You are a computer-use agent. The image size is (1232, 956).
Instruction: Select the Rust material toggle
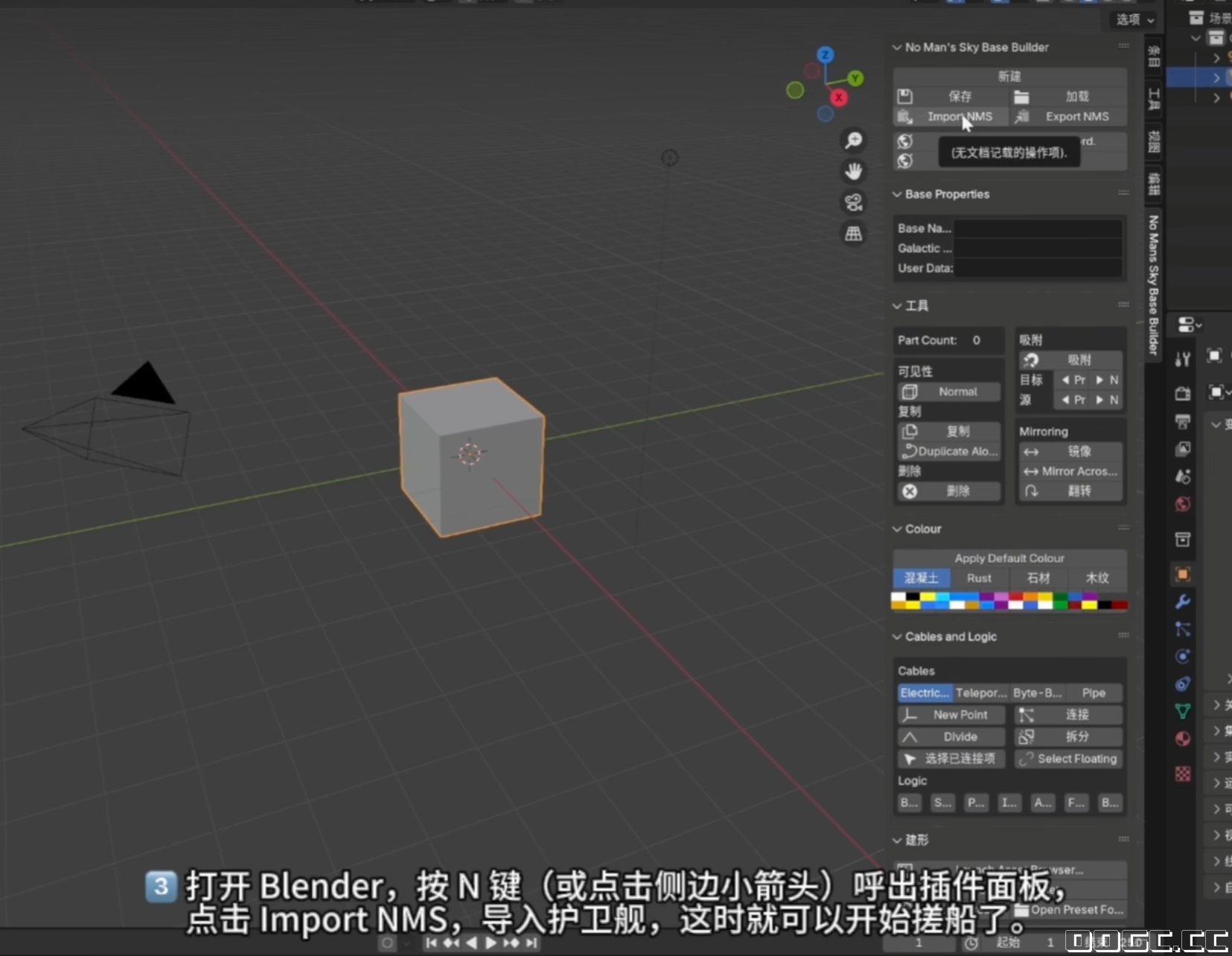pos(979,578)
